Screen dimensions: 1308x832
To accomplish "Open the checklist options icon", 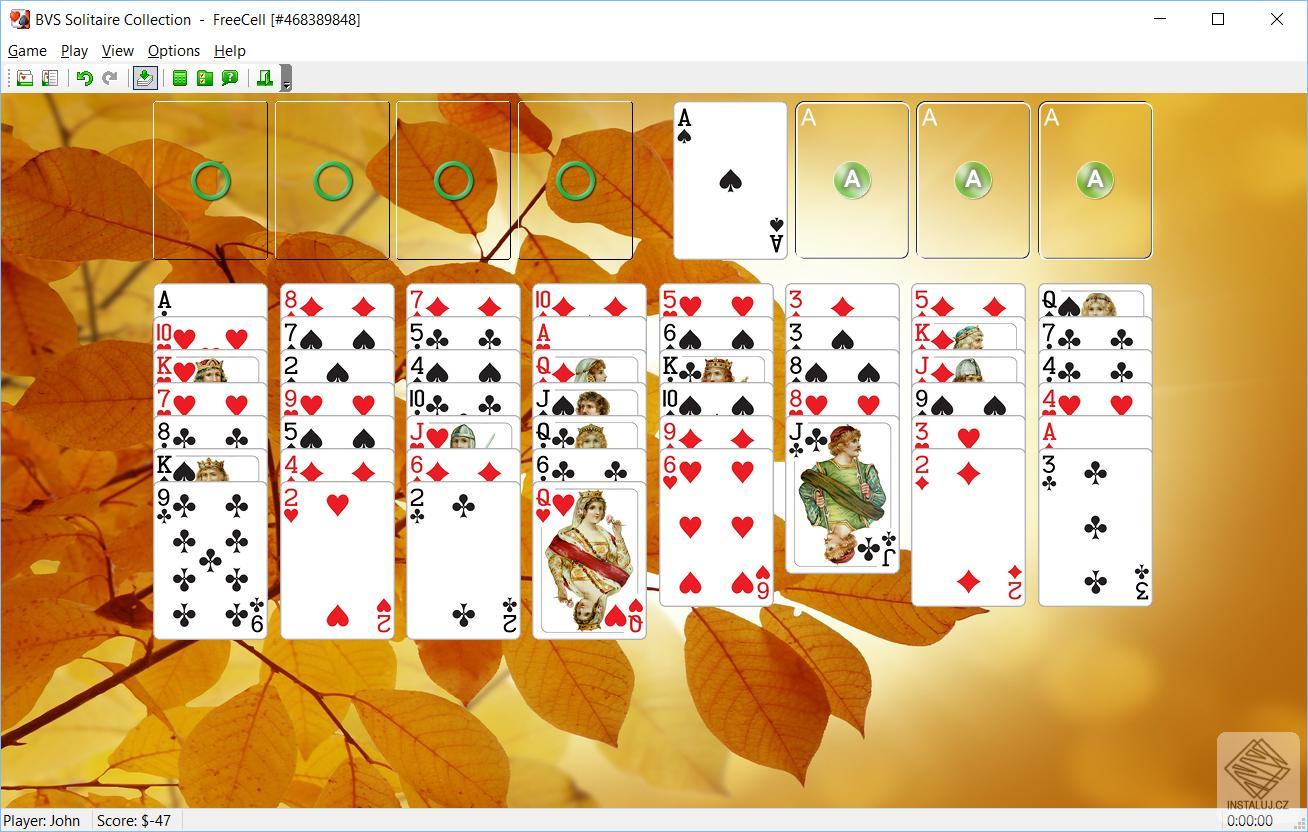I will point(205,78).
